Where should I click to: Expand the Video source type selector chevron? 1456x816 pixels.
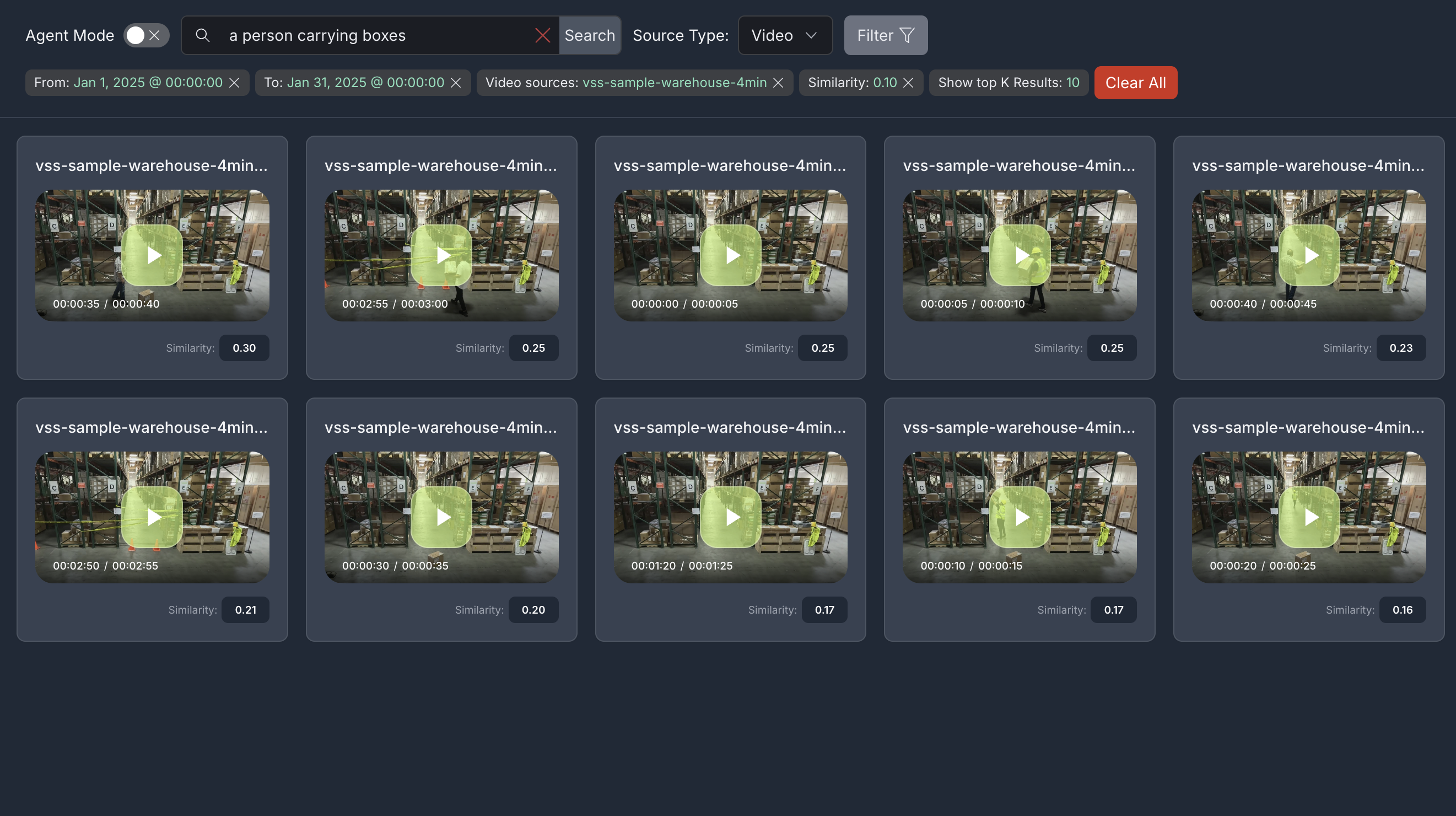[x=812, y=35]
